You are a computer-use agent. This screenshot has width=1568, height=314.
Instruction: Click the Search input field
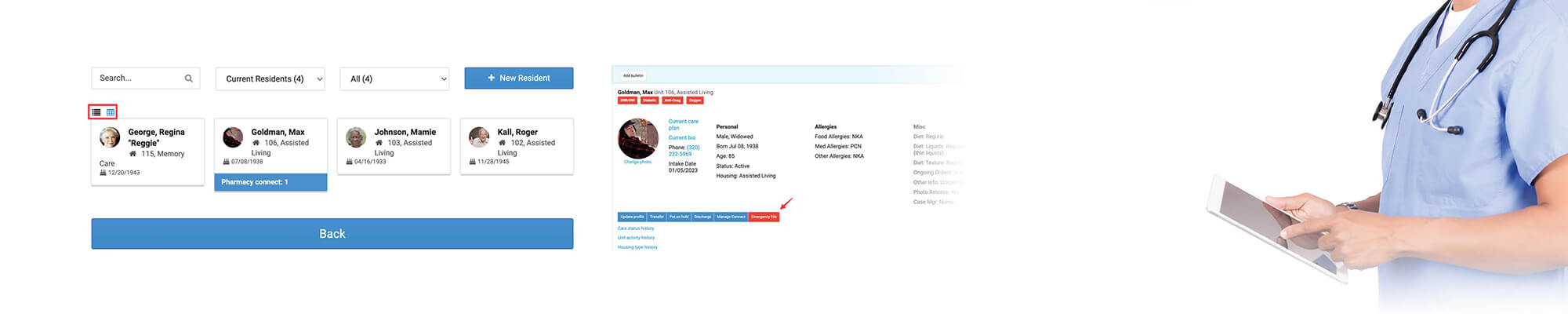click(145, 78)
